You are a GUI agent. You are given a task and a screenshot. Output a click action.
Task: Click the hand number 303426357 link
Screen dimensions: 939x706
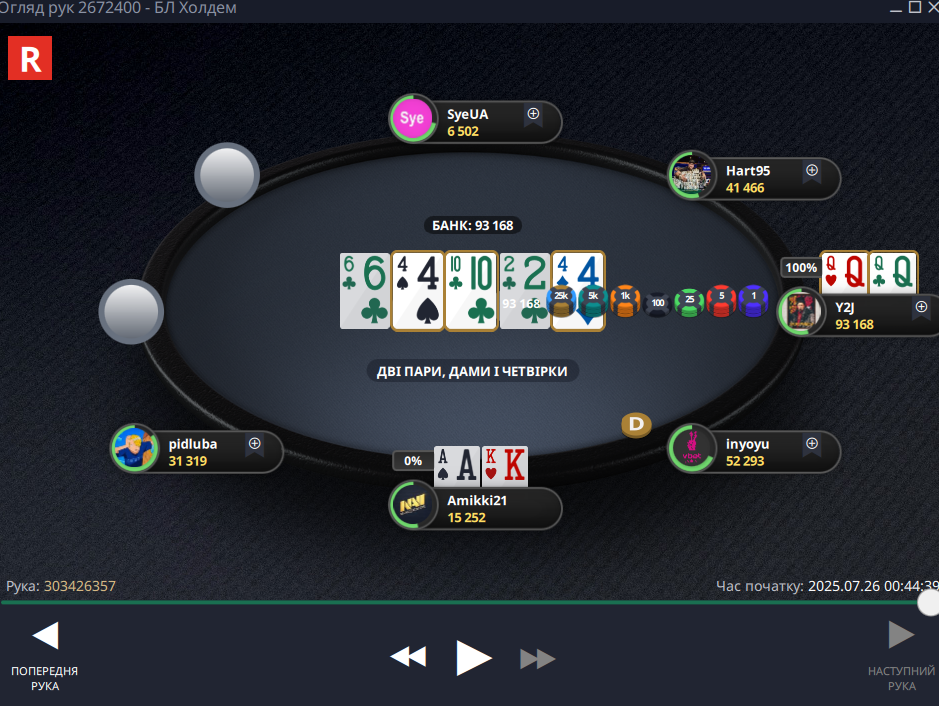[80, 586]
